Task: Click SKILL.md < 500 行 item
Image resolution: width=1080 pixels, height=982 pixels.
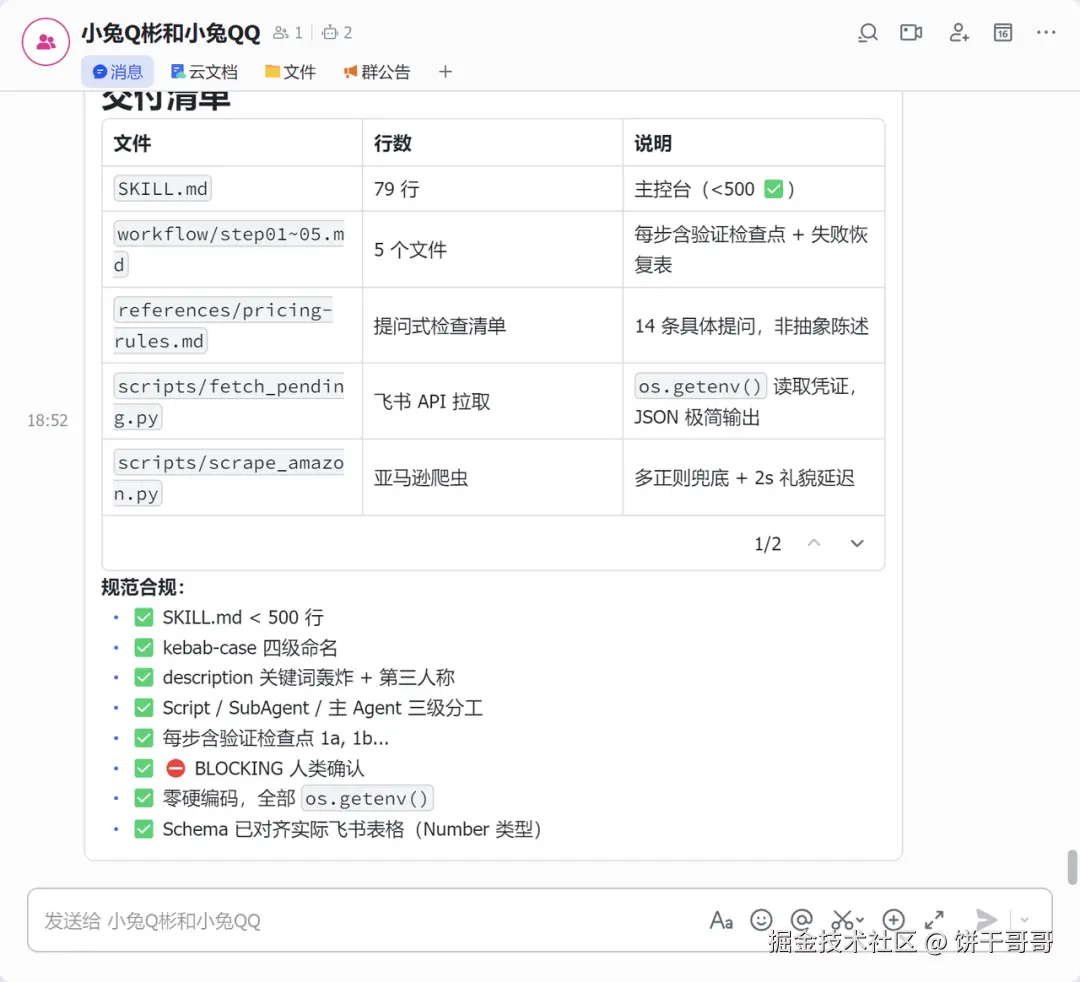Action: point(242,617)
